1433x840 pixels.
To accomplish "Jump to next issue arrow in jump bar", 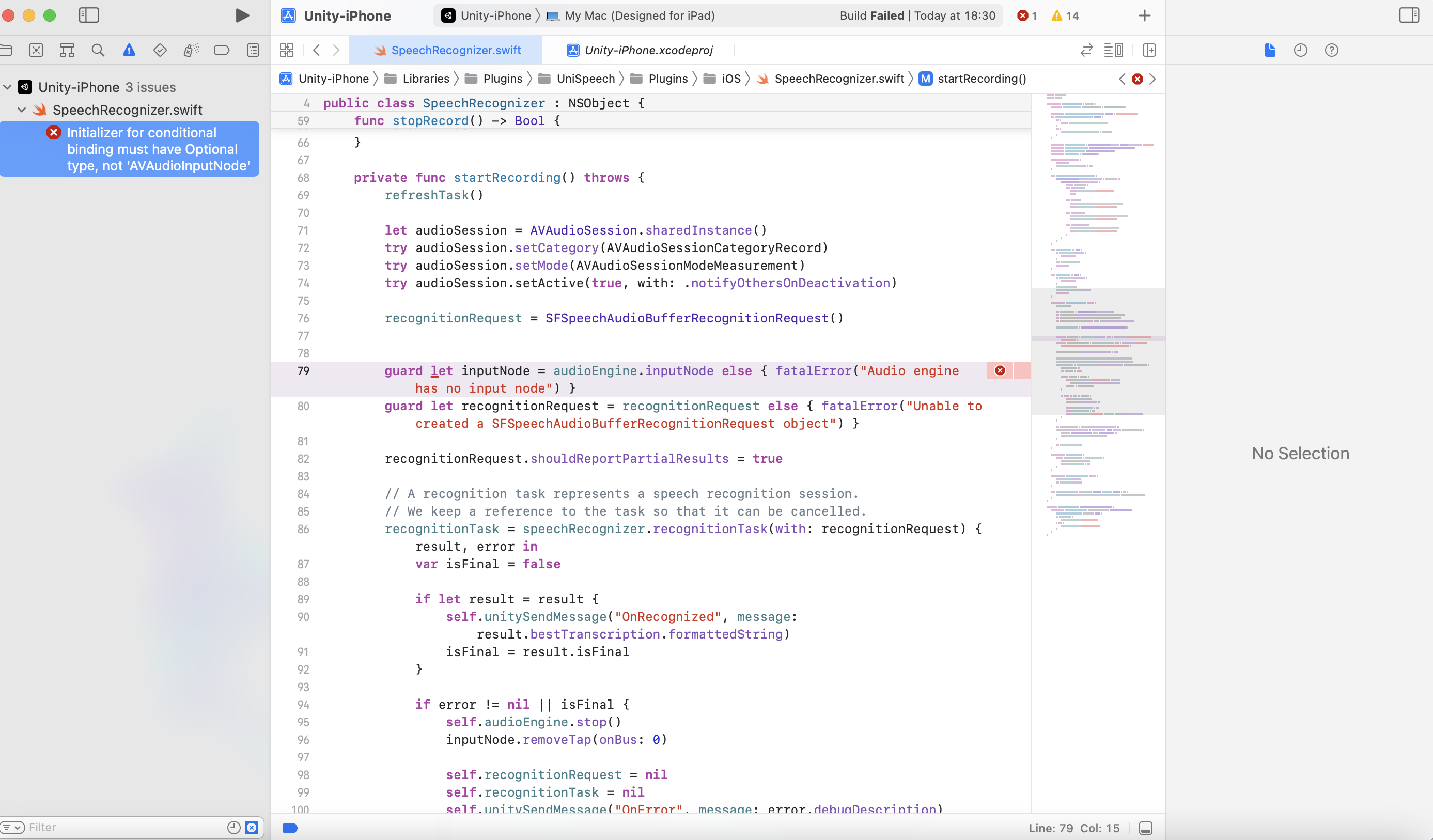I will point(1152,79).
